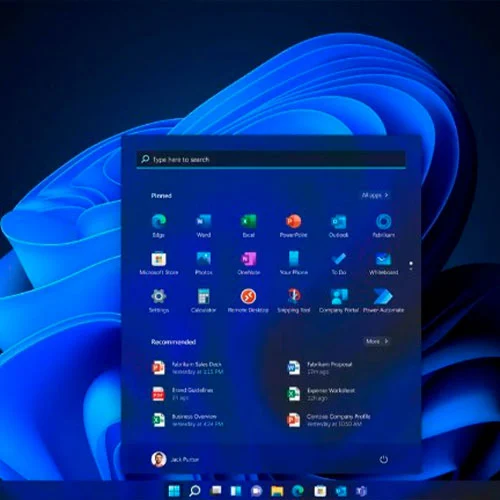Open the Fabrikam Sales Deck file

click(x=187, y=368)
